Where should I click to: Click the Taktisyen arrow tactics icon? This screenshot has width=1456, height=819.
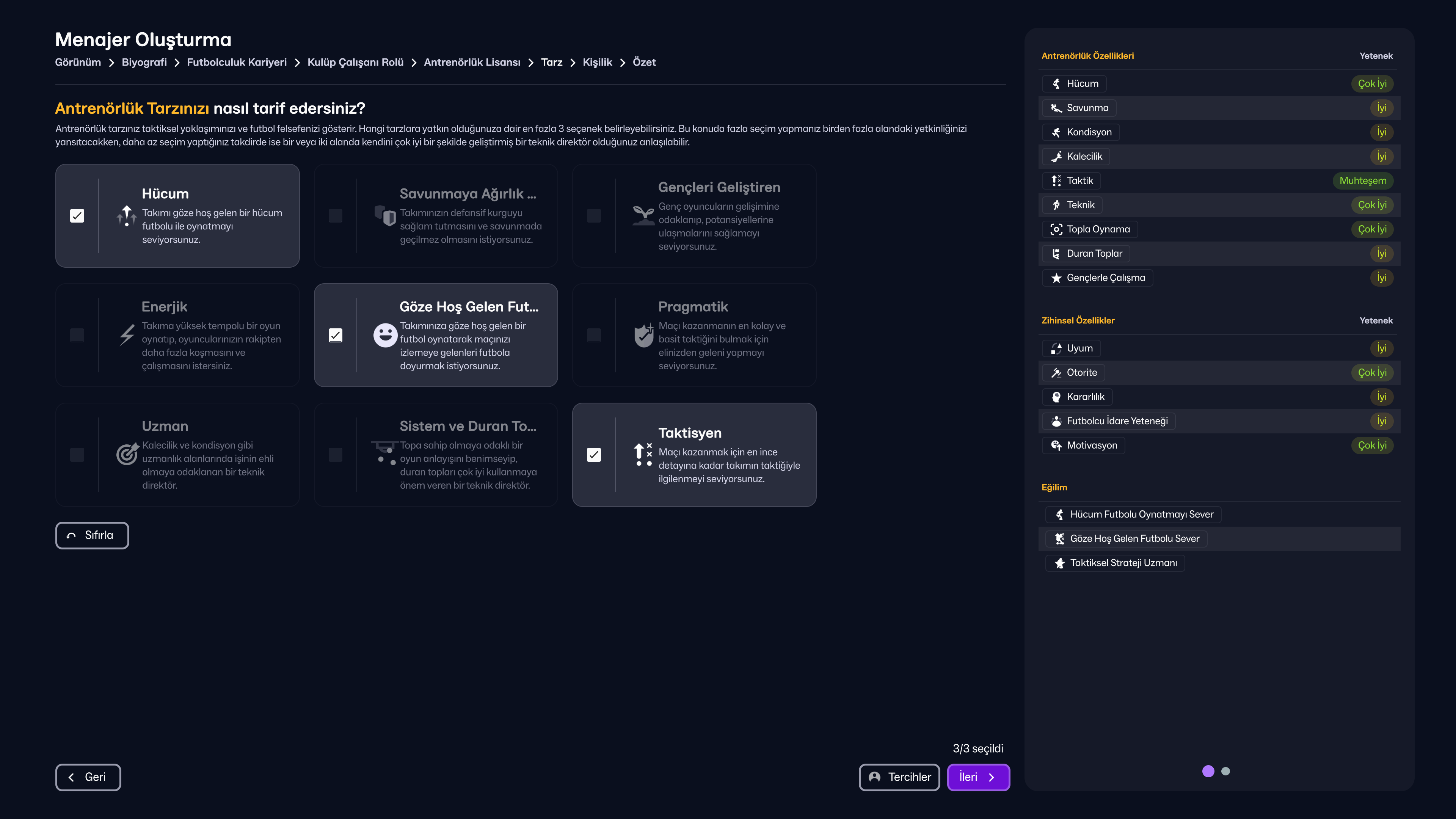[x=643, y=455]
